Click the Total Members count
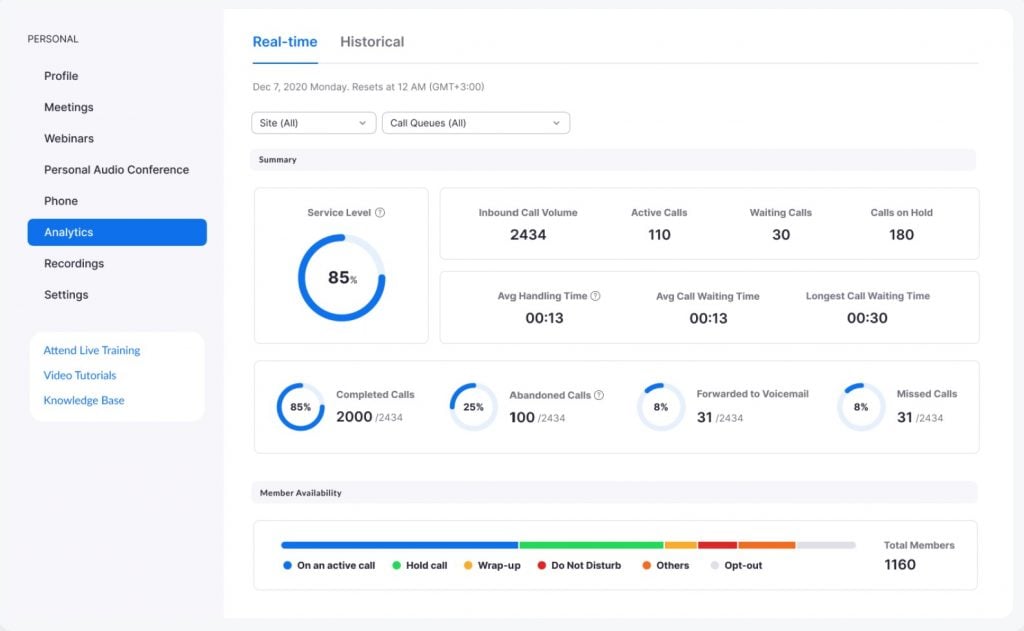 pos(899,564)
